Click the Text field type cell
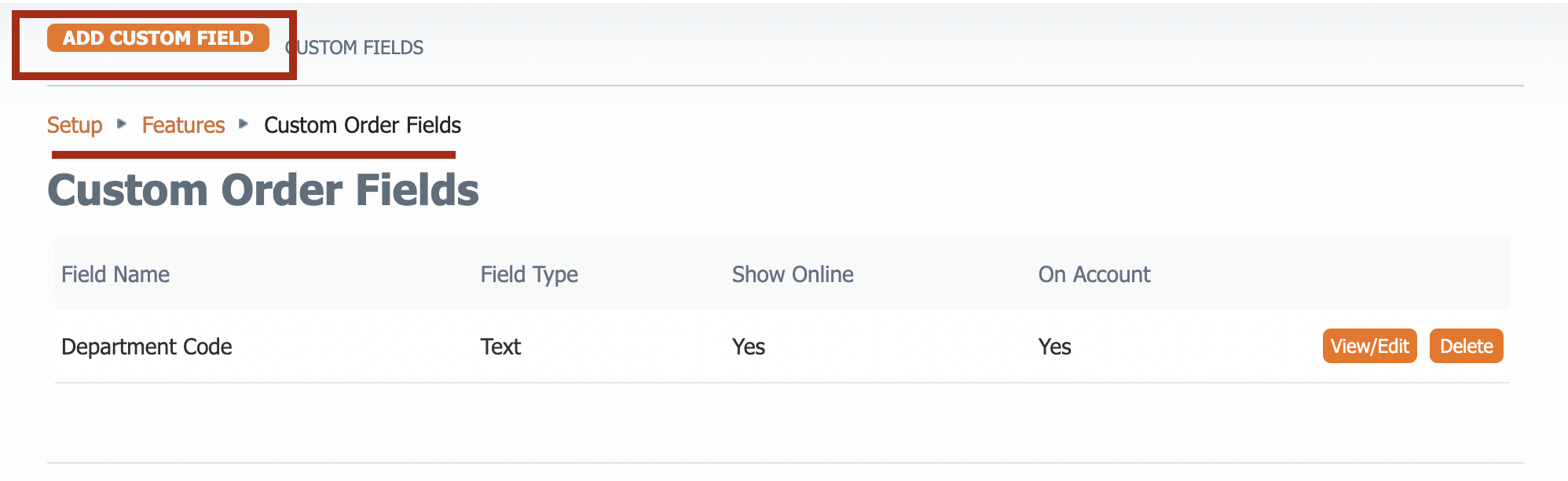The width and height of the screenshot is (1568, 481). tap(500, 347)
